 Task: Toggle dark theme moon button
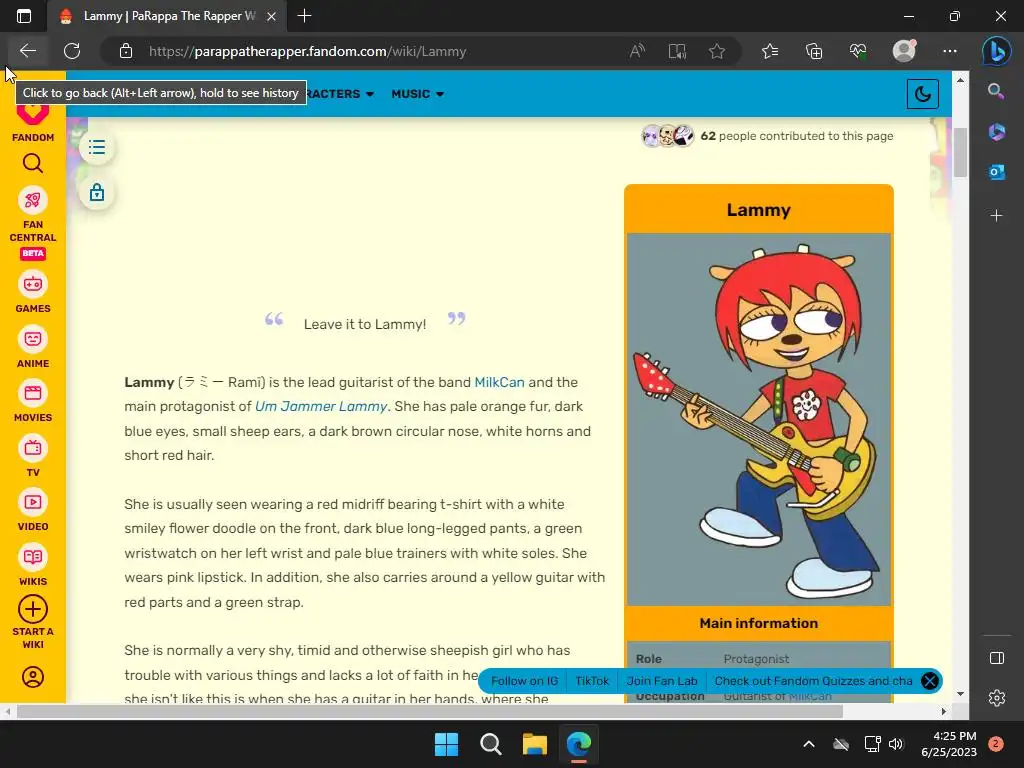click(x=923, y=94)
